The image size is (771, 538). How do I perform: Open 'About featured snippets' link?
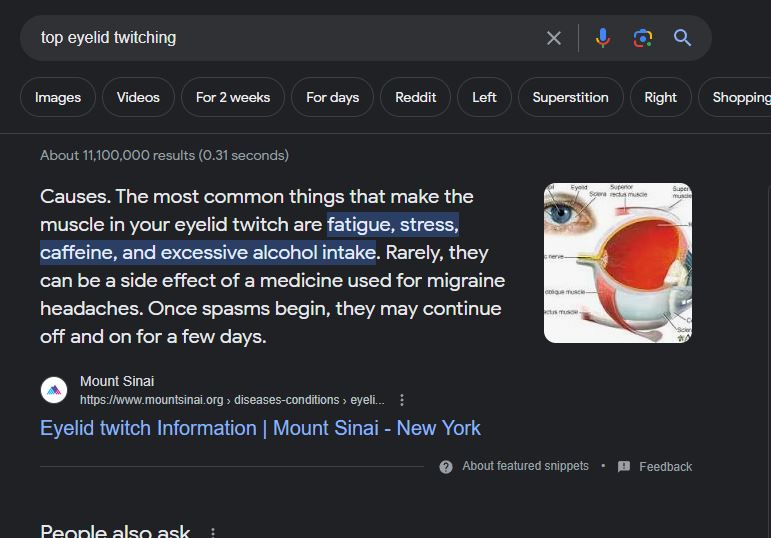(525, 466)
